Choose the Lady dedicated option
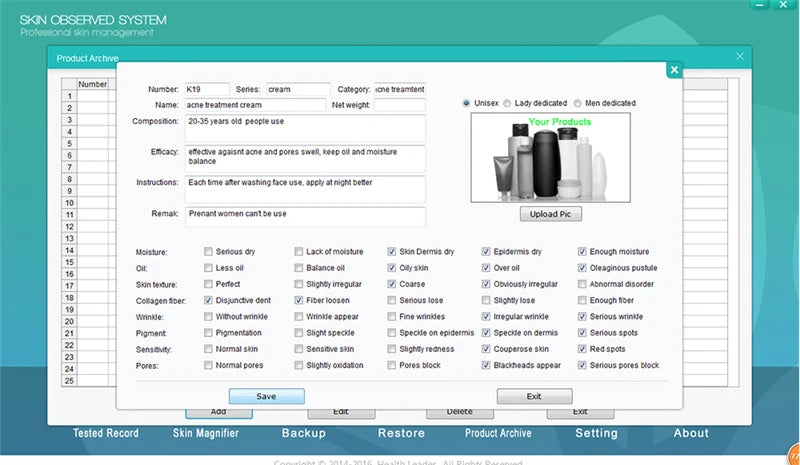The width and height of the screenshot is (800, 465). [x=507, y=103]
